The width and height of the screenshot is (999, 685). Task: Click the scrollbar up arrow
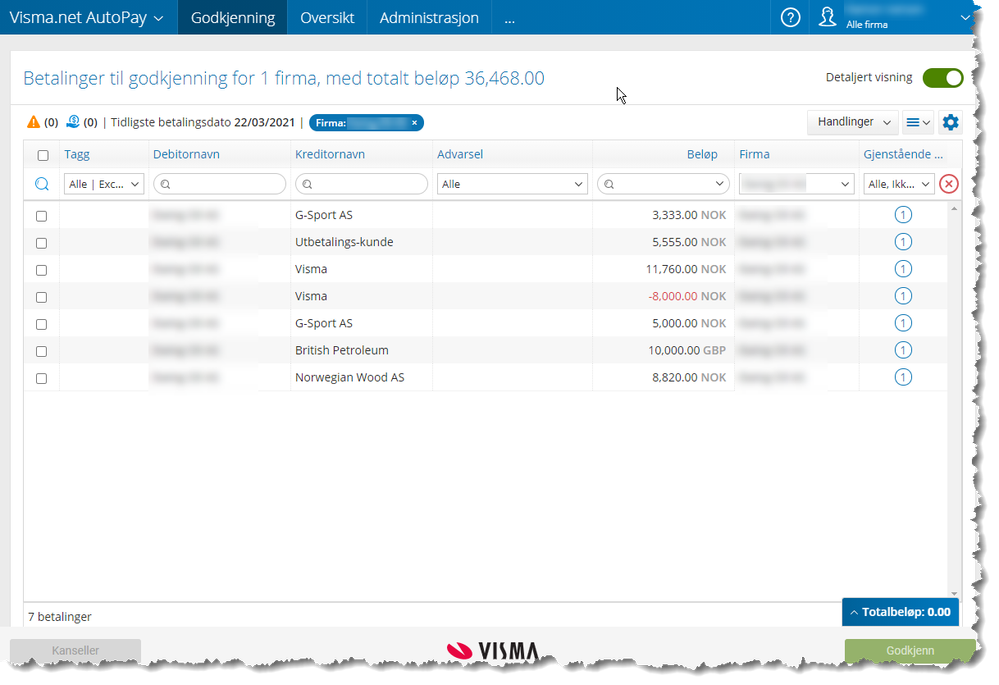[954, 208]
